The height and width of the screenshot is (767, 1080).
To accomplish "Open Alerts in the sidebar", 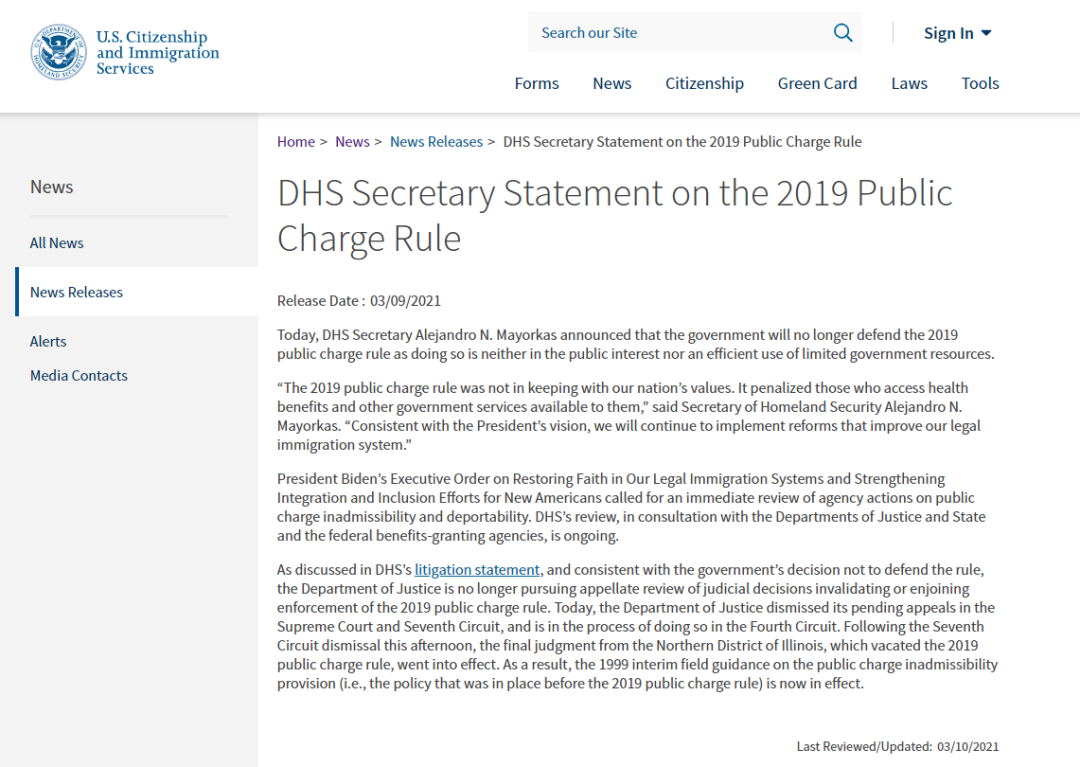I will pyautogui.click(x=48, y=342).
